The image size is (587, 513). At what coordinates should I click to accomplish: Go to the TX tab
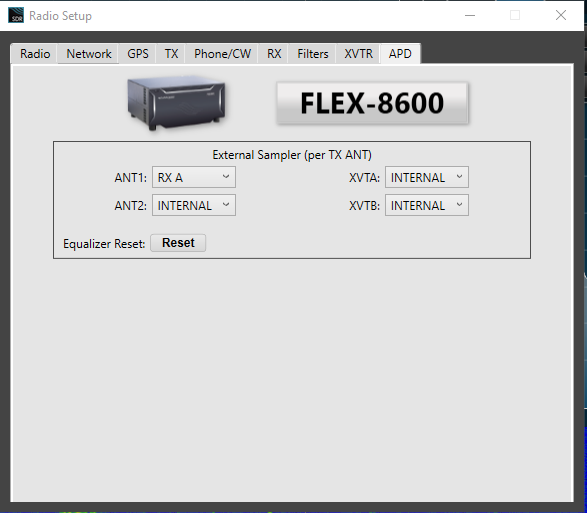tap(171, 54)
